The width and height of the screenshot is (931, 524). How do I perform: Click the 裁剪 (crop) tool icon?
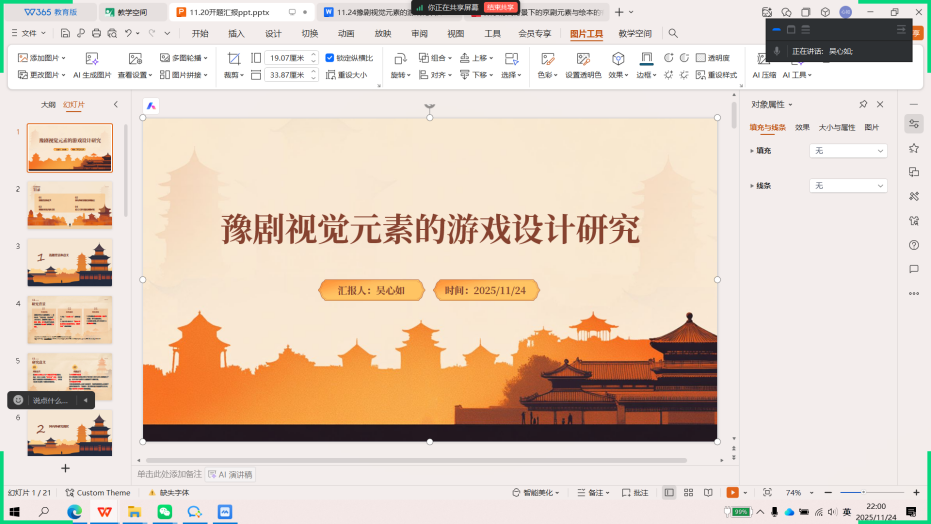pyautogui.click(x=233, y=59)
